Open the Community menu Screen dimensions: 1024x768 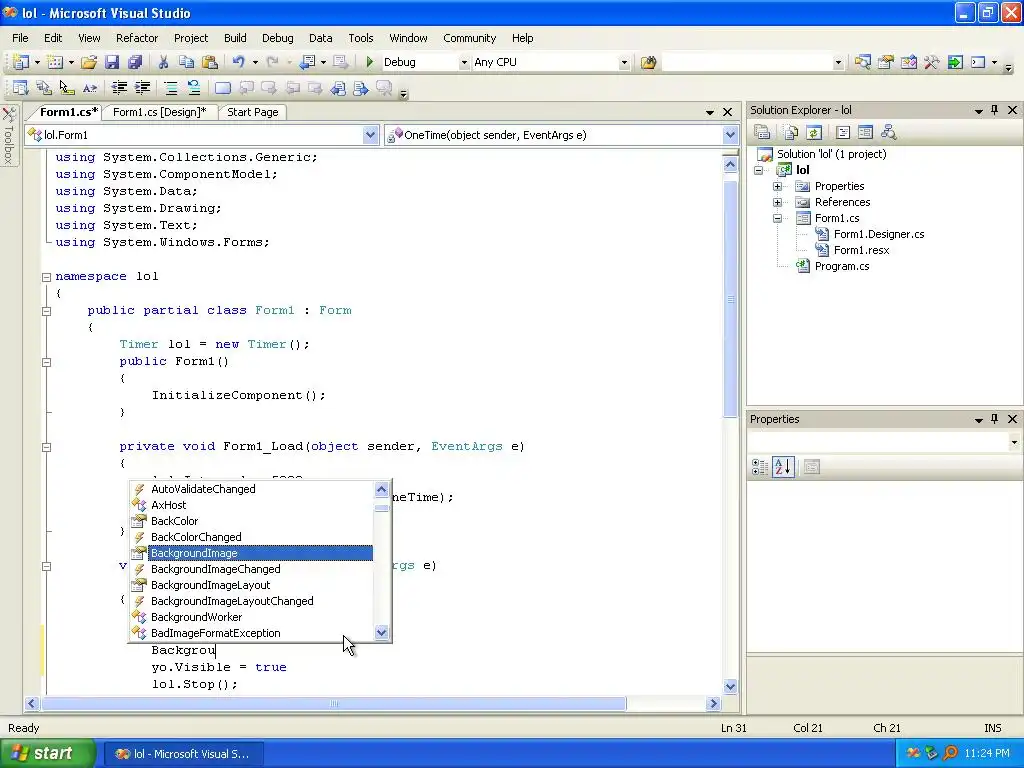click(x=470, y=38)
